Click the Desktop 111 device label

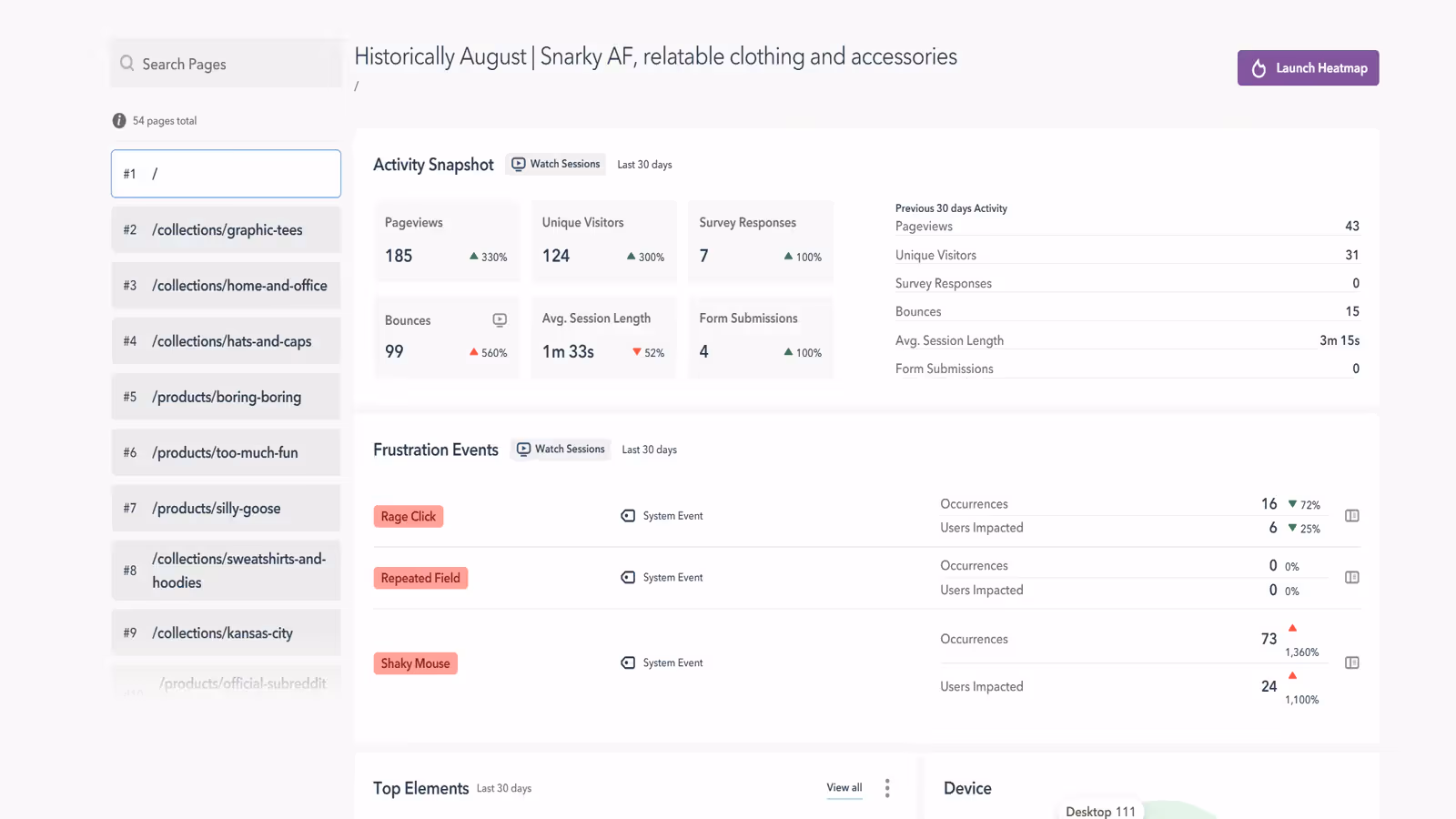tap(1100, 812)
